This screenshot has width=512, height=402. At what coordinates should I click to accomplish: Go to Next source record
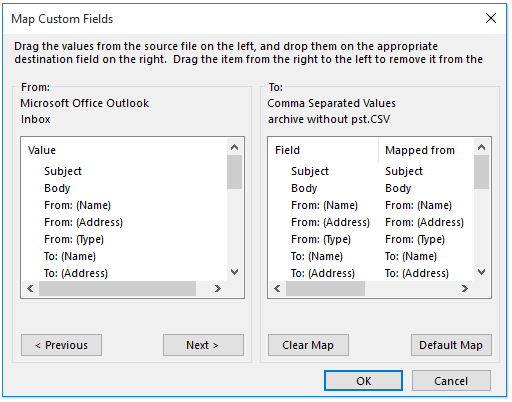coord(203,345)
